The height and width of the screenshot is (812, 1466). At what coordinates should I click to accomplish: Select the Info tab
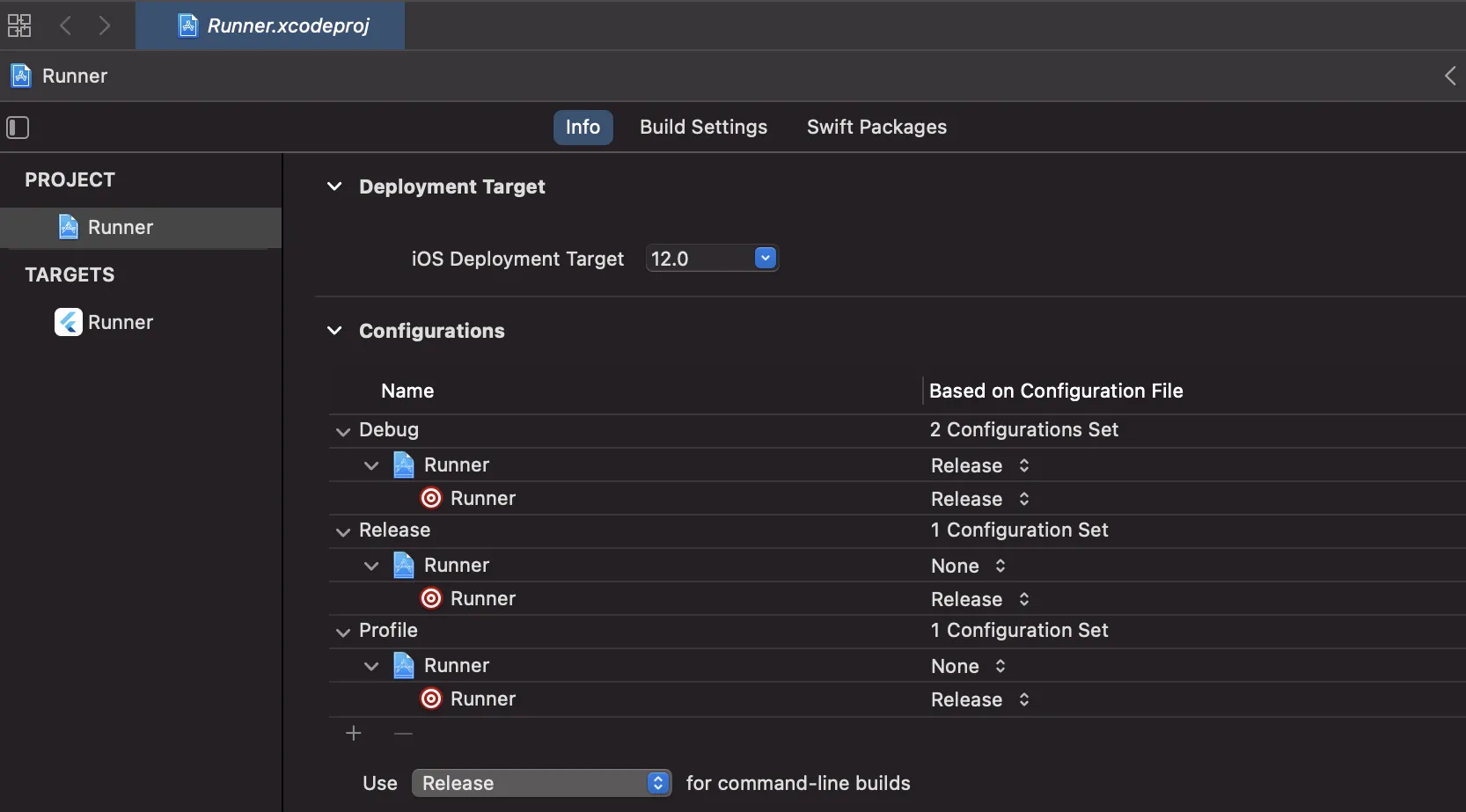click(583, 128)
